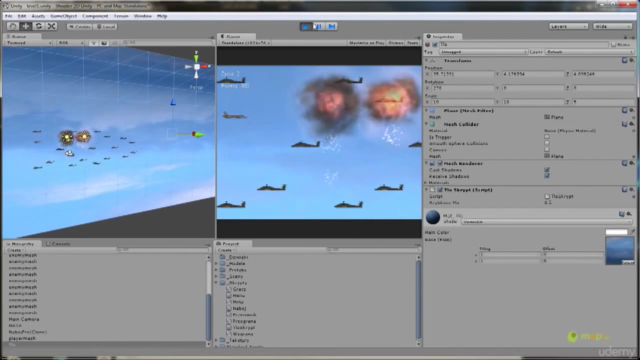Open the Component menu

[x=95, y=16]
